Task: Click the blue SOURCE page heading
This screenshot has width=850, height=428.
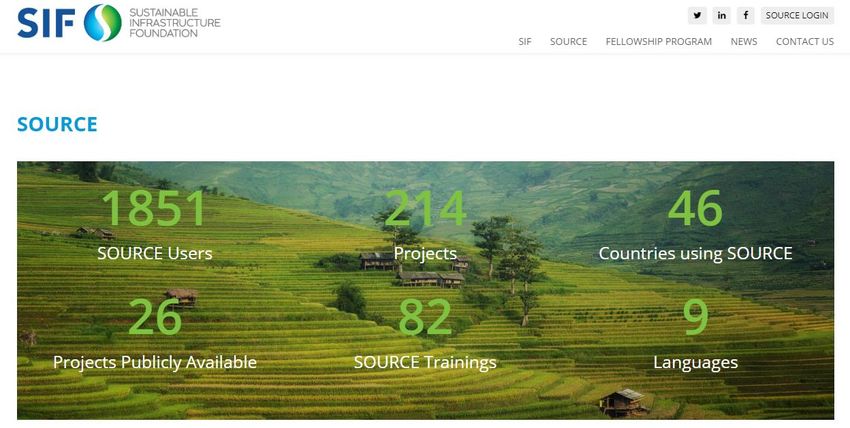Action: pos(57,124)
